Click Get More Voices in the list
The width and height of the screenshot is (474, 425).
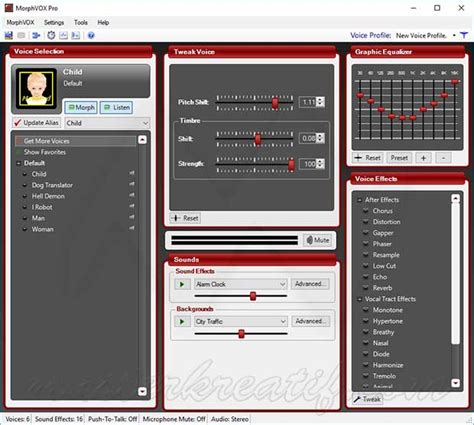point(75,141)
